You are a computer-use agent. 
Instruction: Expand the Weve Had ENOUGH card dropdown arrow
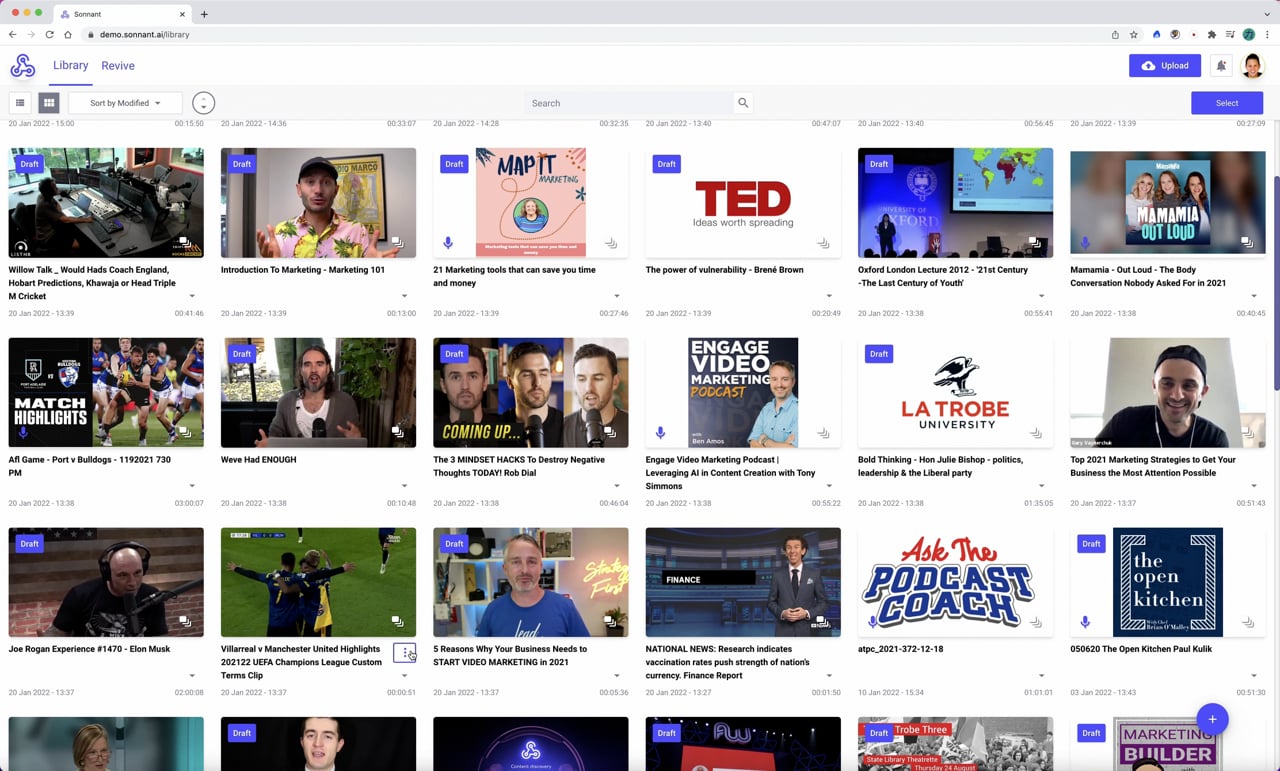404,486
